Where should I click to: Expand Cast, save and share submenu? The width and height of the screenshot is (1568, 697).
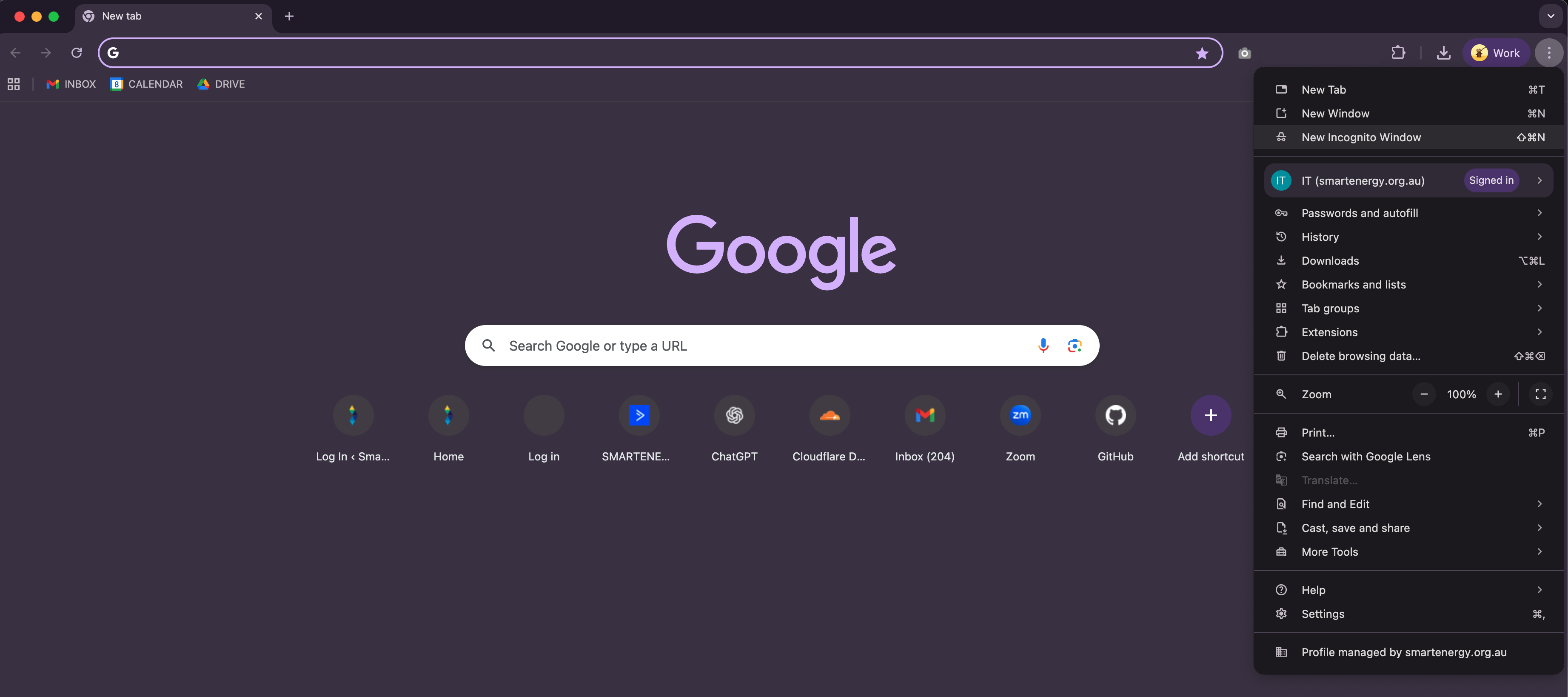click(x=1408, y=528)
